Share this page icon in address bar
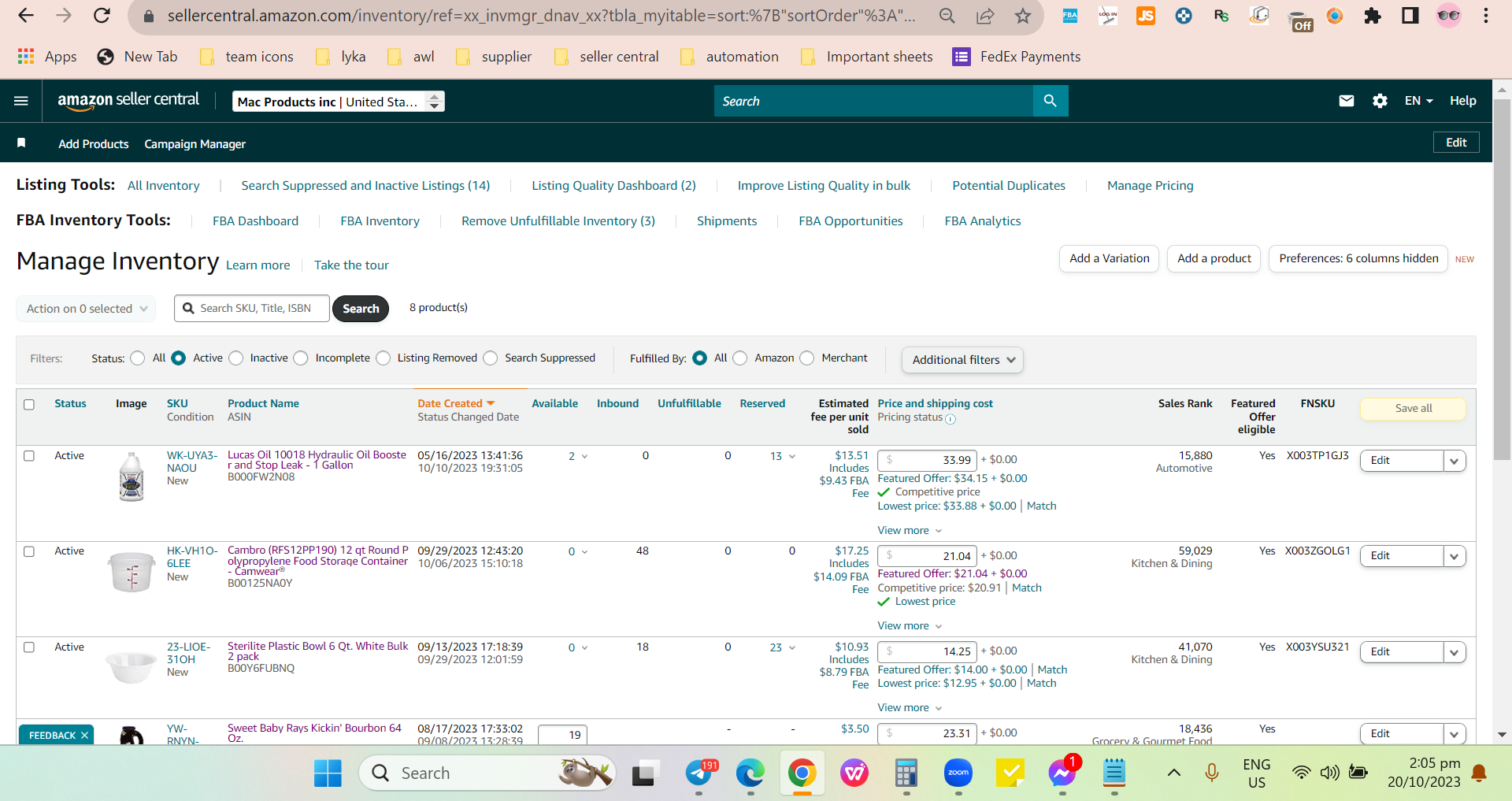The height and width of the screenshot is (801, 1512). [984, 16]
